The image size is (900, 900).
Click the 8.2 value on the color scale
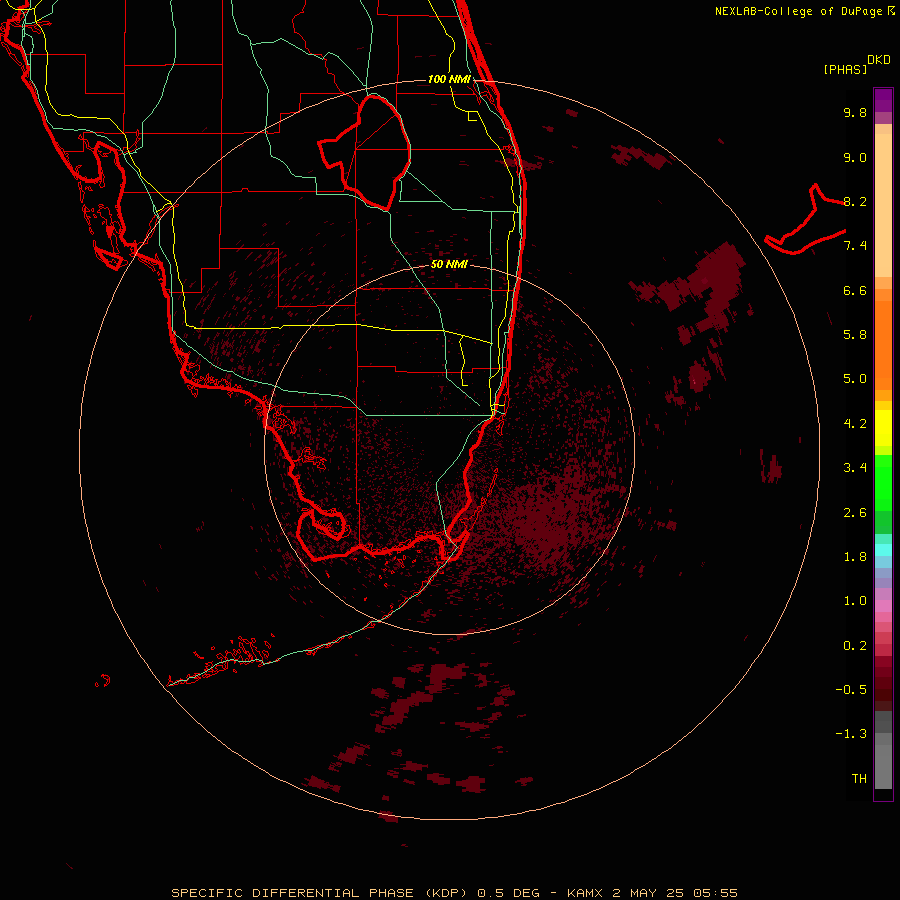click(855, 201)
